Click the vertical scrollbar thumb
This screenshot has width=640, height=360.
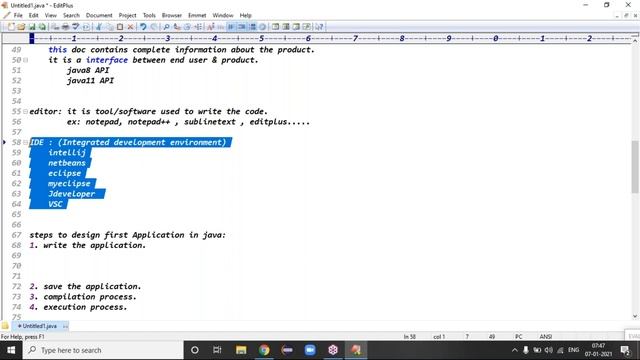[x=635, y=167]
